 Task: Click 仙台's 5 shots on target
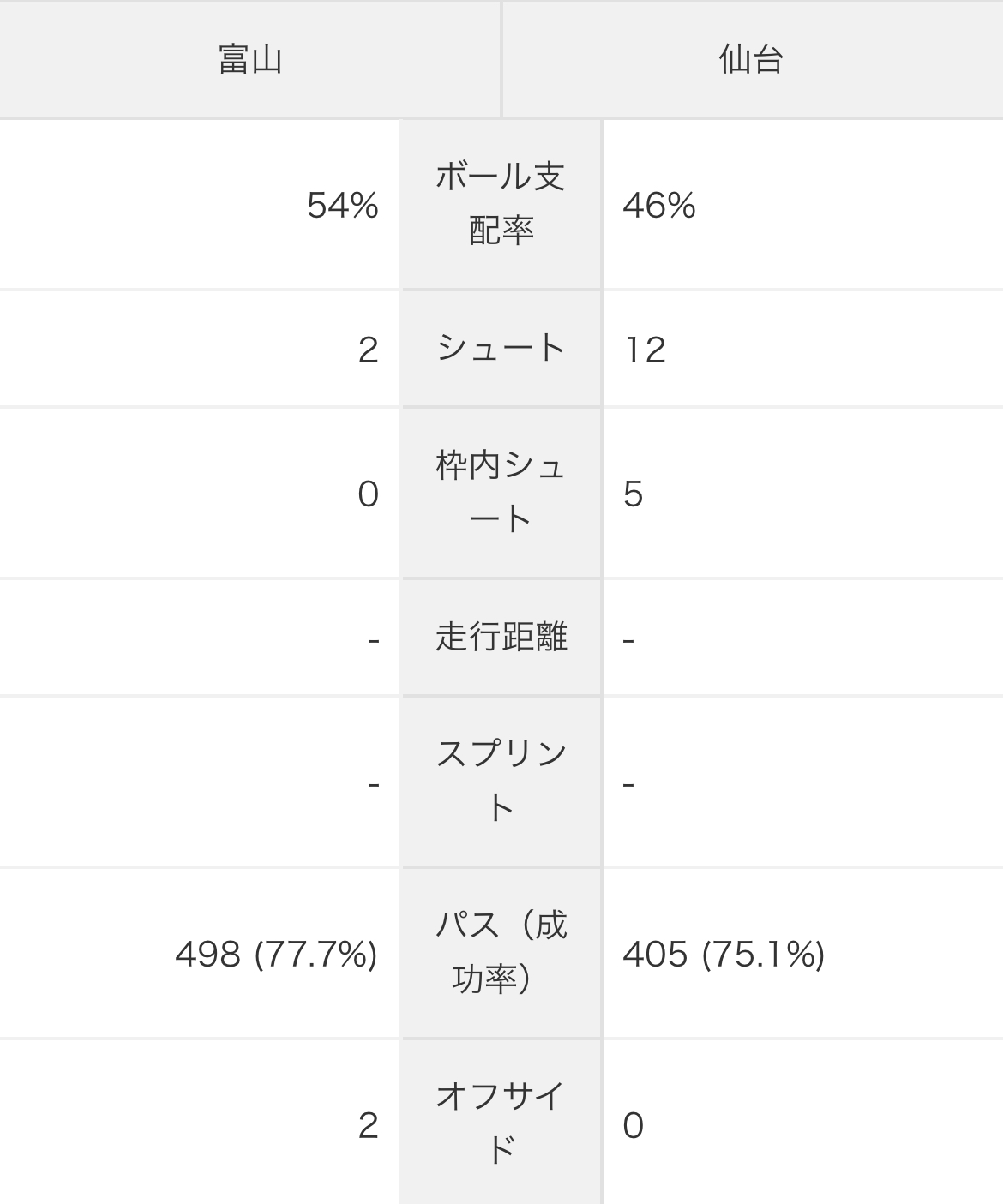click(634, 494)
